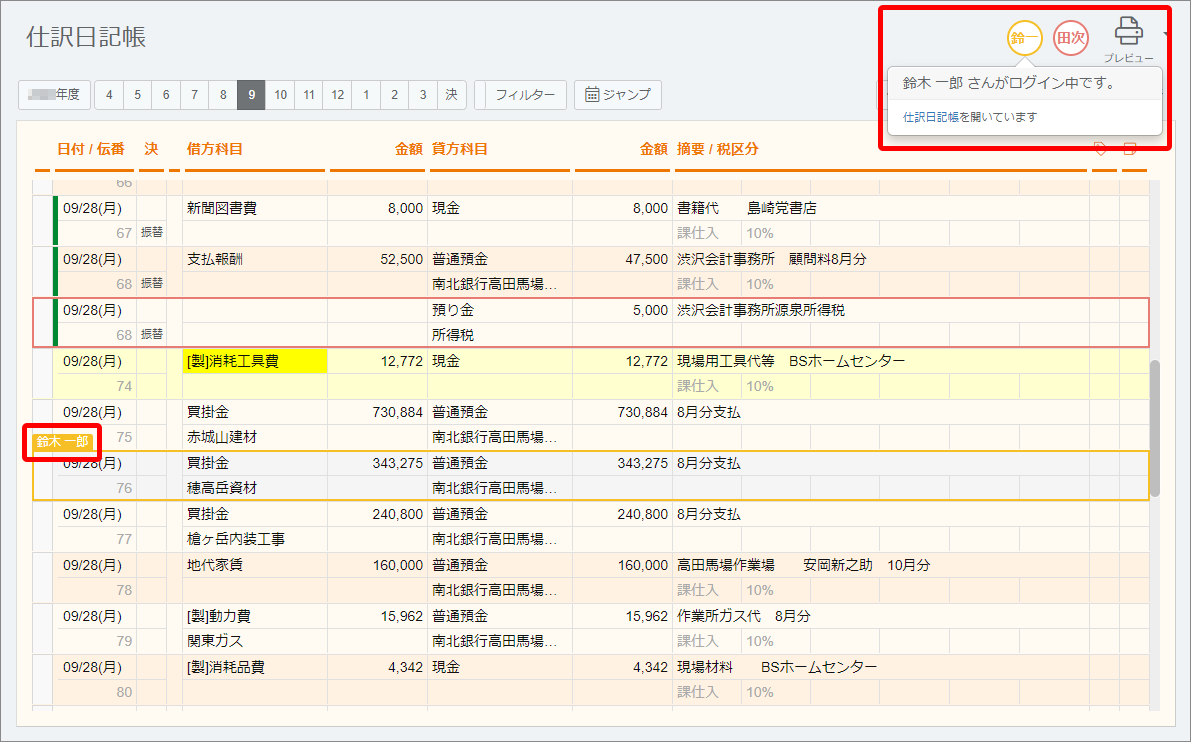Select the 決 closing period tab
Image resolution: width=1191 pixels, height=742 pixels.
(451, 95)
